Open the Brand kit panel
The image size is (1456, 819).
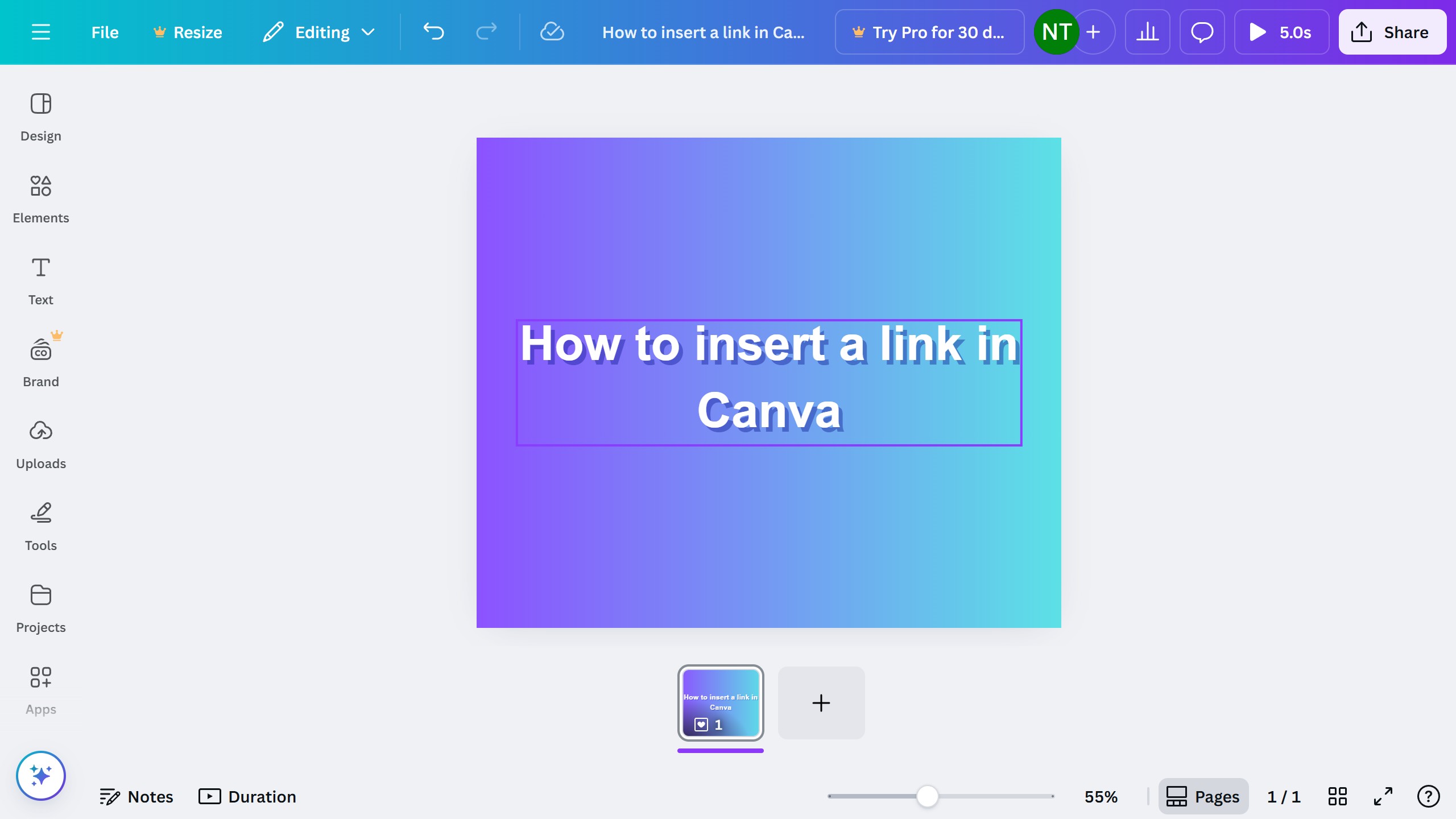pyautogui.click(x=40, y=363)
